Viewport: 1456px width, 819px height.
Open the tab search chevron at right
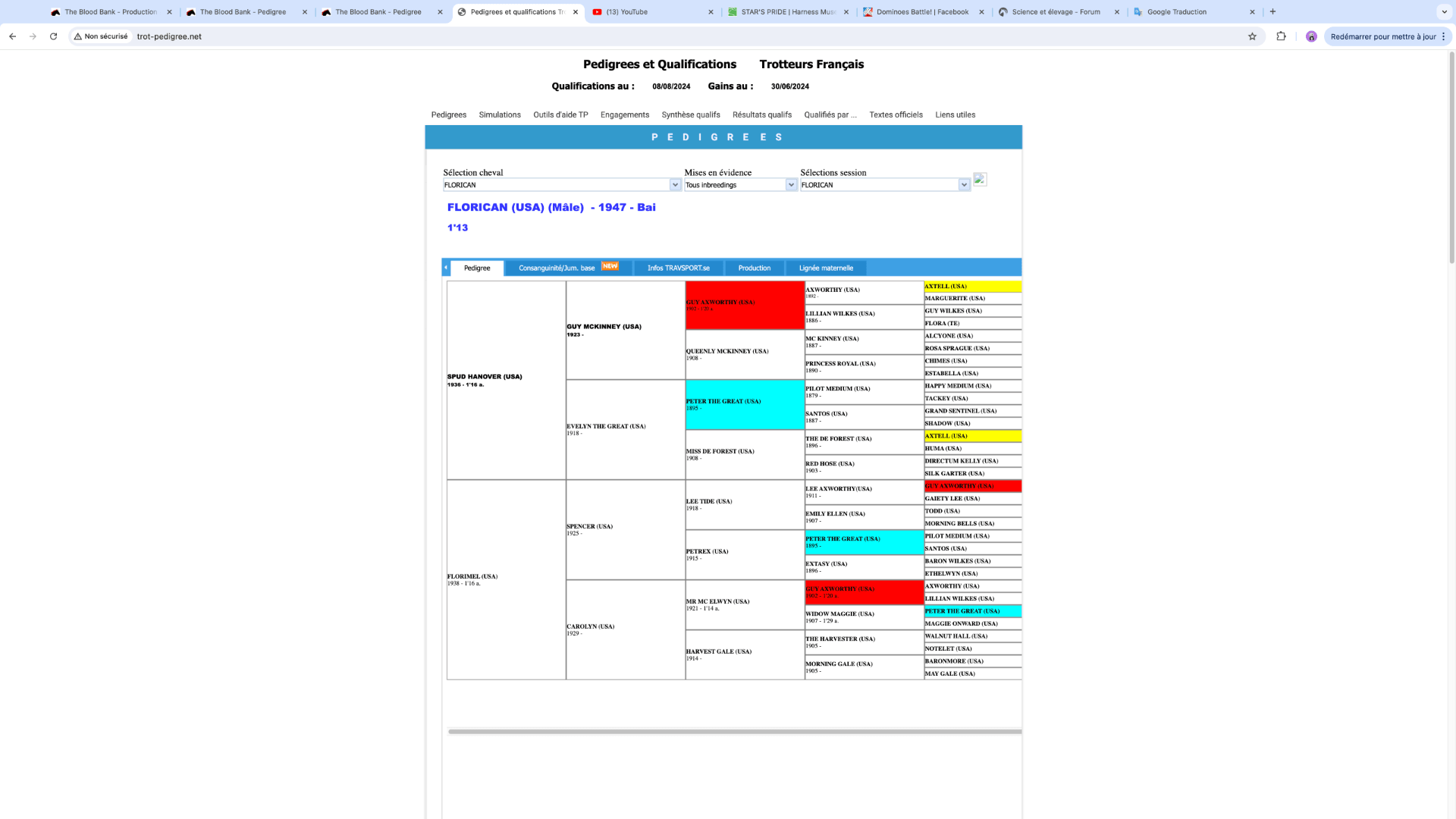pos(1444,11)
